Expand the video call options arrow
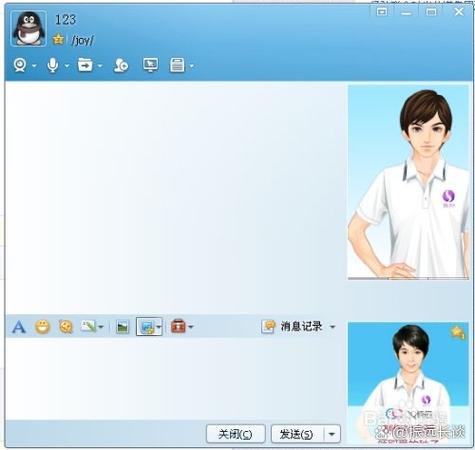The image size is (475, 450). [34, 66]
